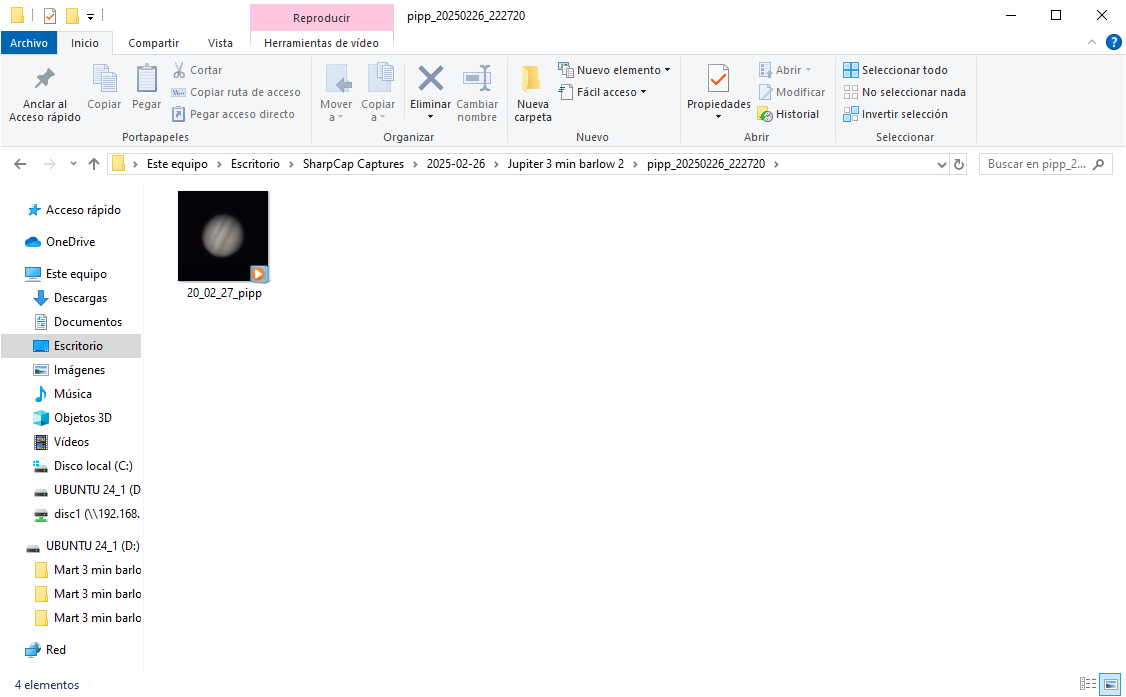Click Invertir selección

click(x=895, y=114)
